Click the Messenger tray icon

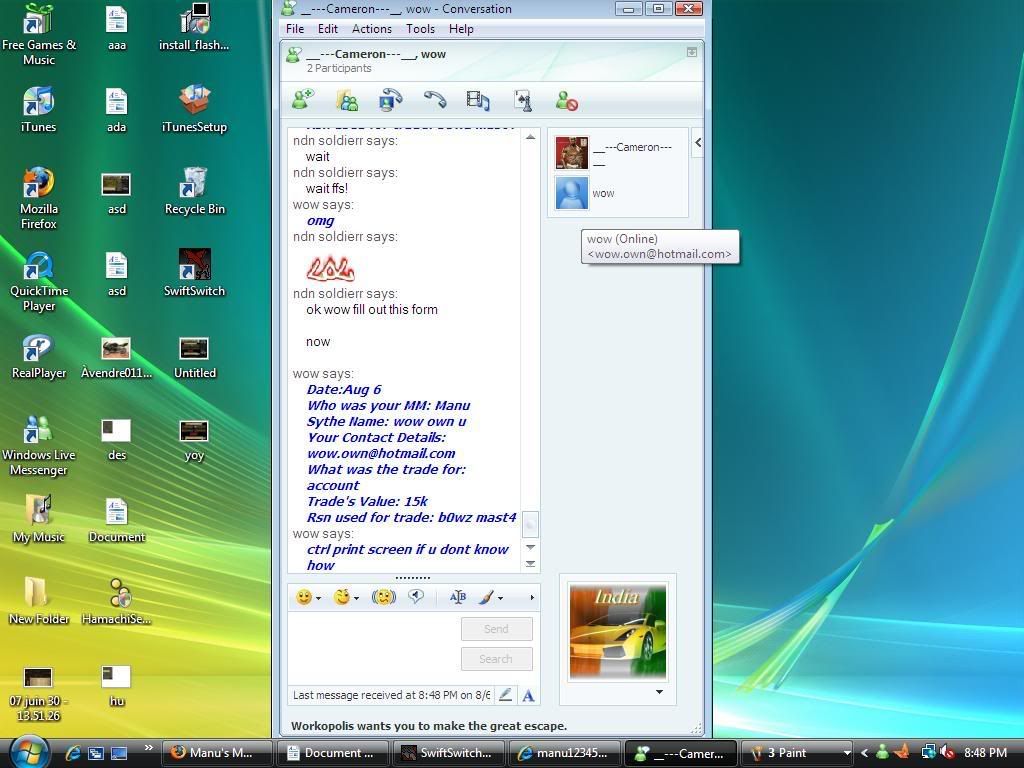[x=882, y=753]
